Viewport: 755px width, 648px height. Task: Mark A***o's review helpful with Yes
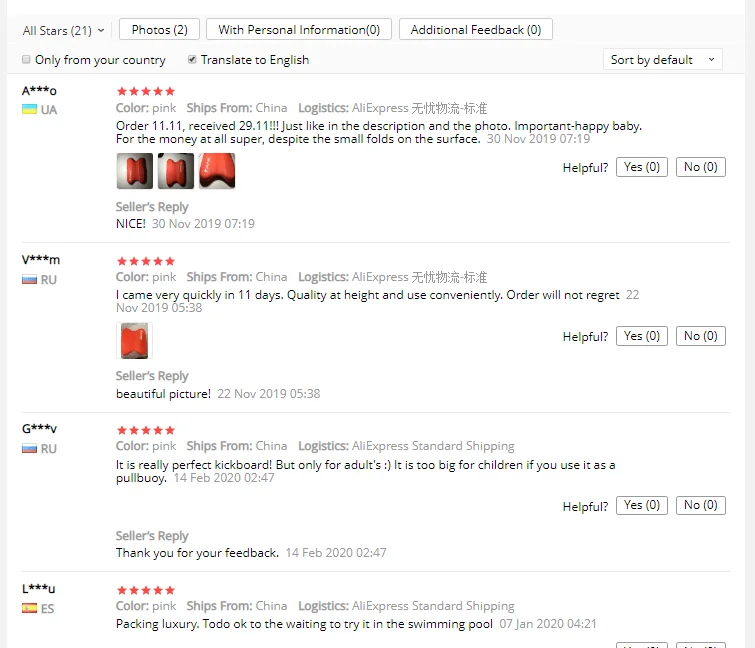pos(642,167)
